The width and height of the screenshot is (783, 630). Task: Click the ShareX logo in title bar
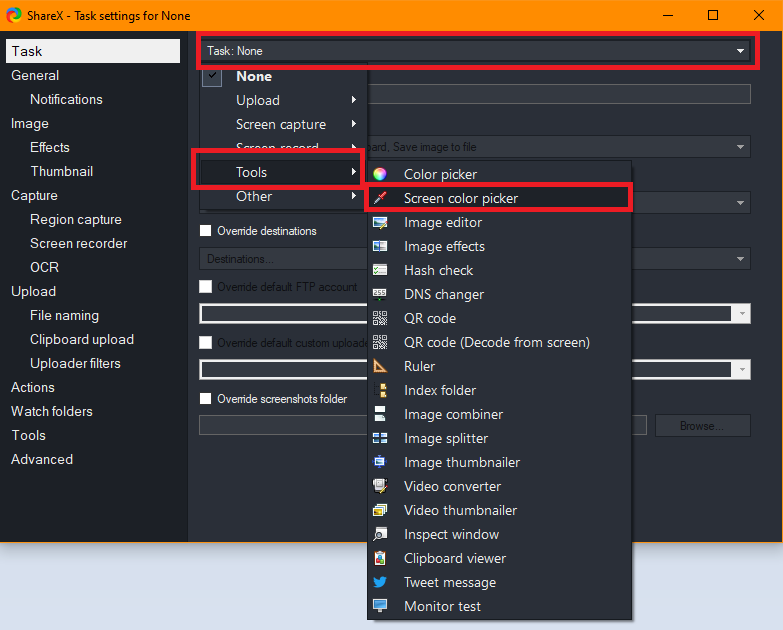click(14, 15)
